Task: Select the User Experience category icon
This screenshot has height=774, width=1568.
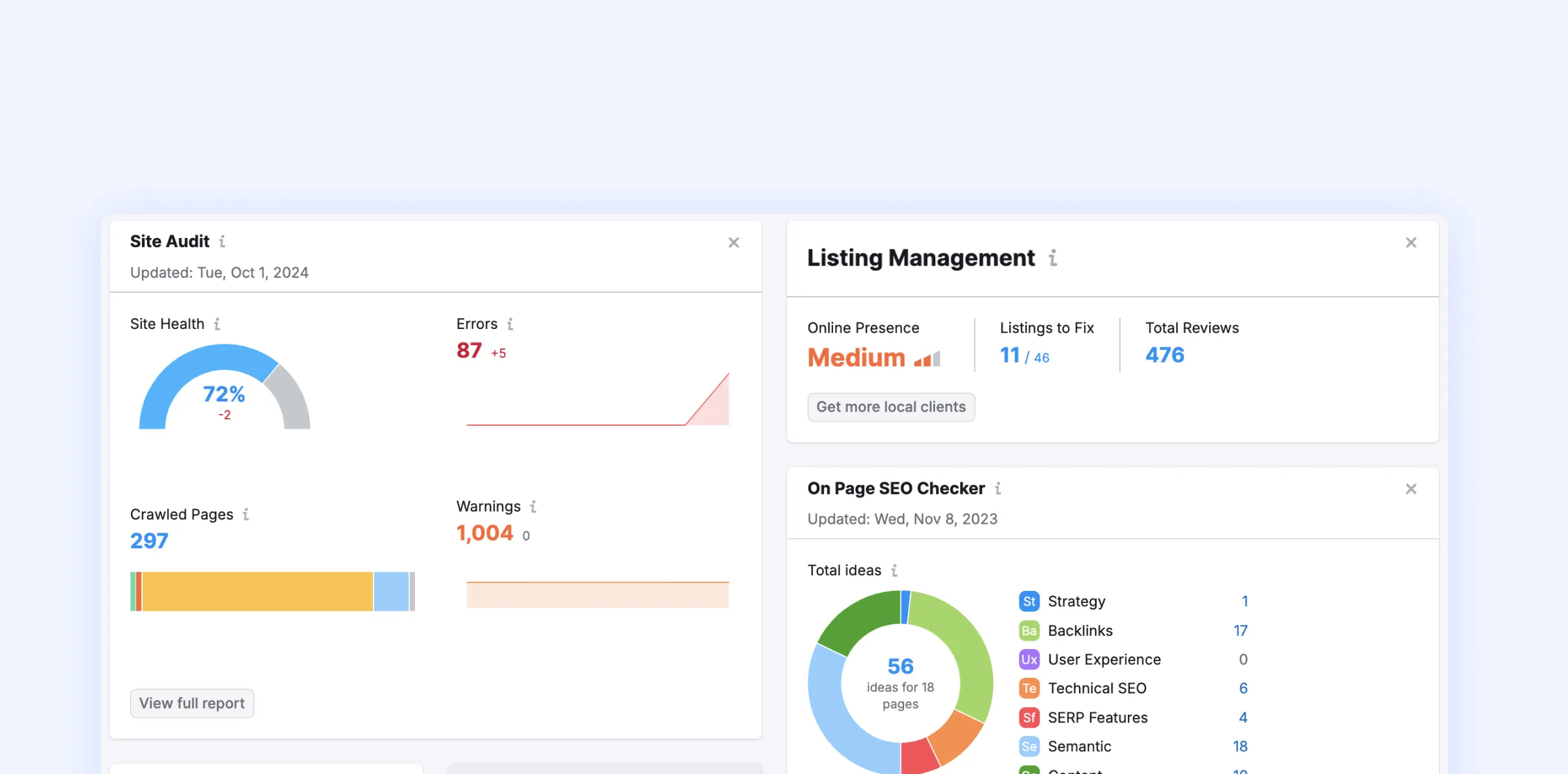Action: (x=1029, y=659)
